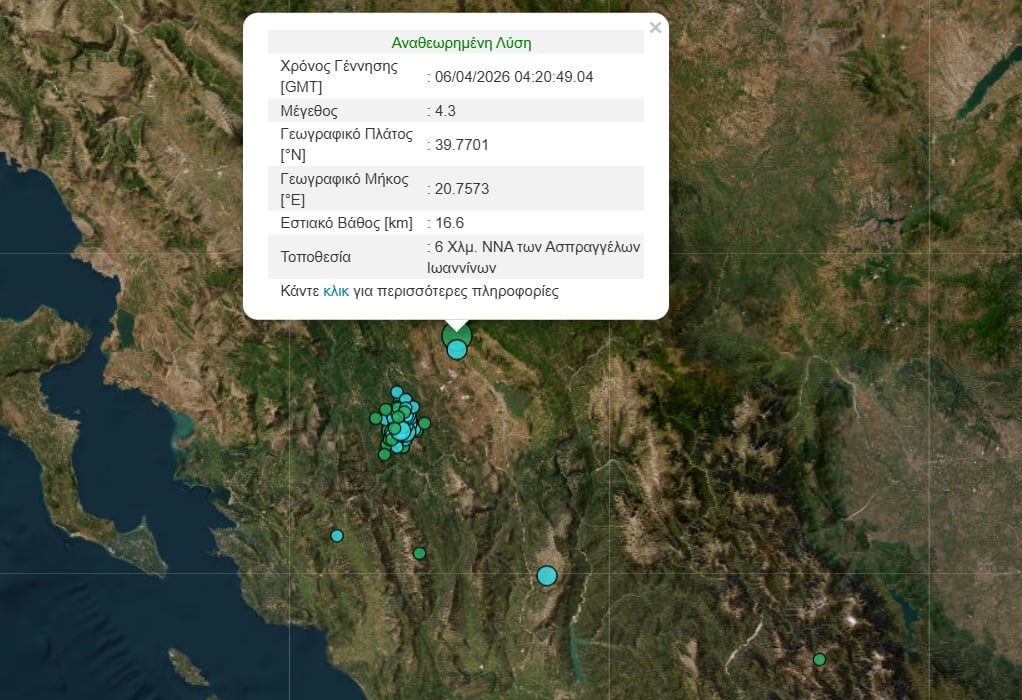The width and height of the screenshot is (1022, 700).
Task: Click the topmost cyan marker in the cluster
Action: [x=397, y=392]
